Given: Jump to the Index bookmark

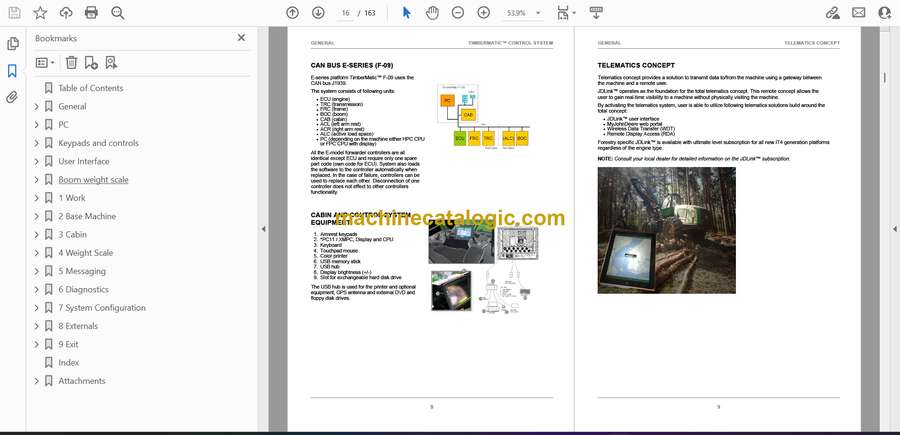Looking at the screenshot, I should click(x=68, y=363).
